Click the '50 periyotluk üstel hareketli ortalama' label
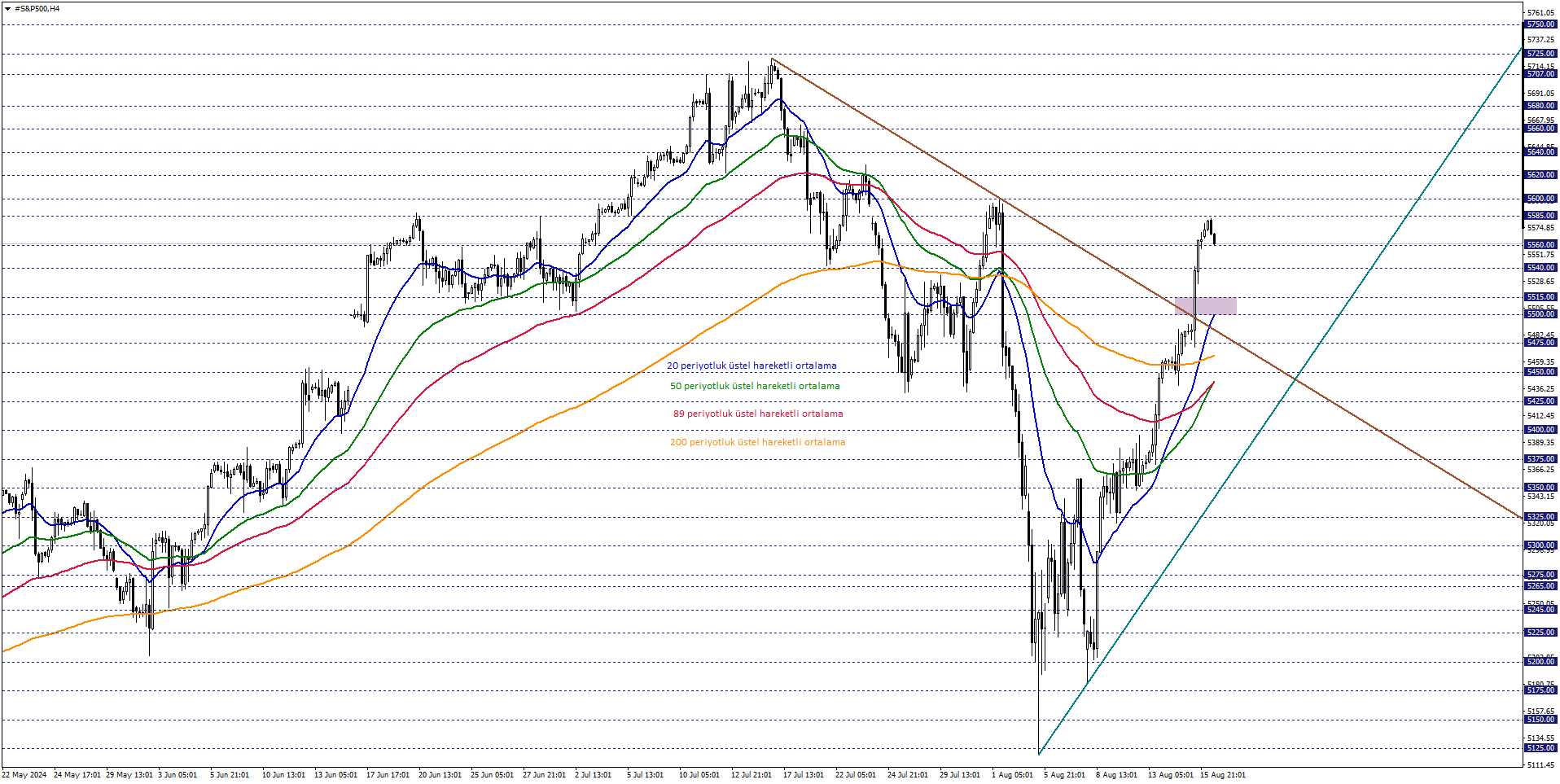Image resolution: width=1560 pixels, height=784 pixels. (755, 387)
